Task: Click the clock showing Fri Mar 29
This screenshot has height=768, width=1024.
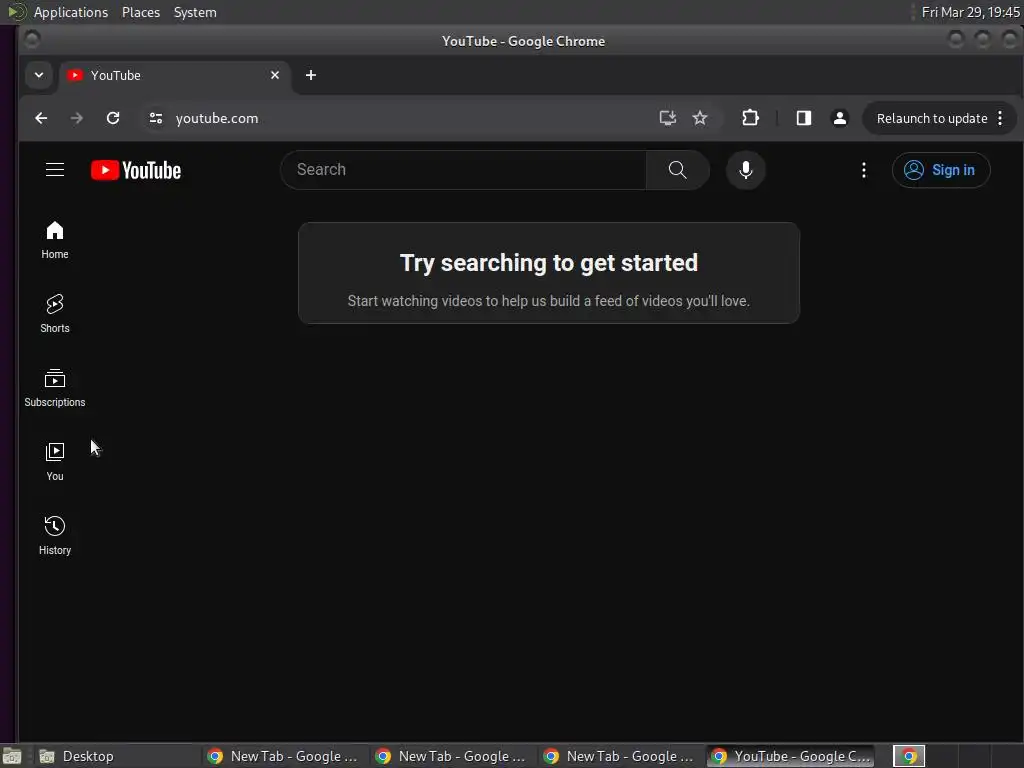Action: pyautogui.click(x=970, y=12)
